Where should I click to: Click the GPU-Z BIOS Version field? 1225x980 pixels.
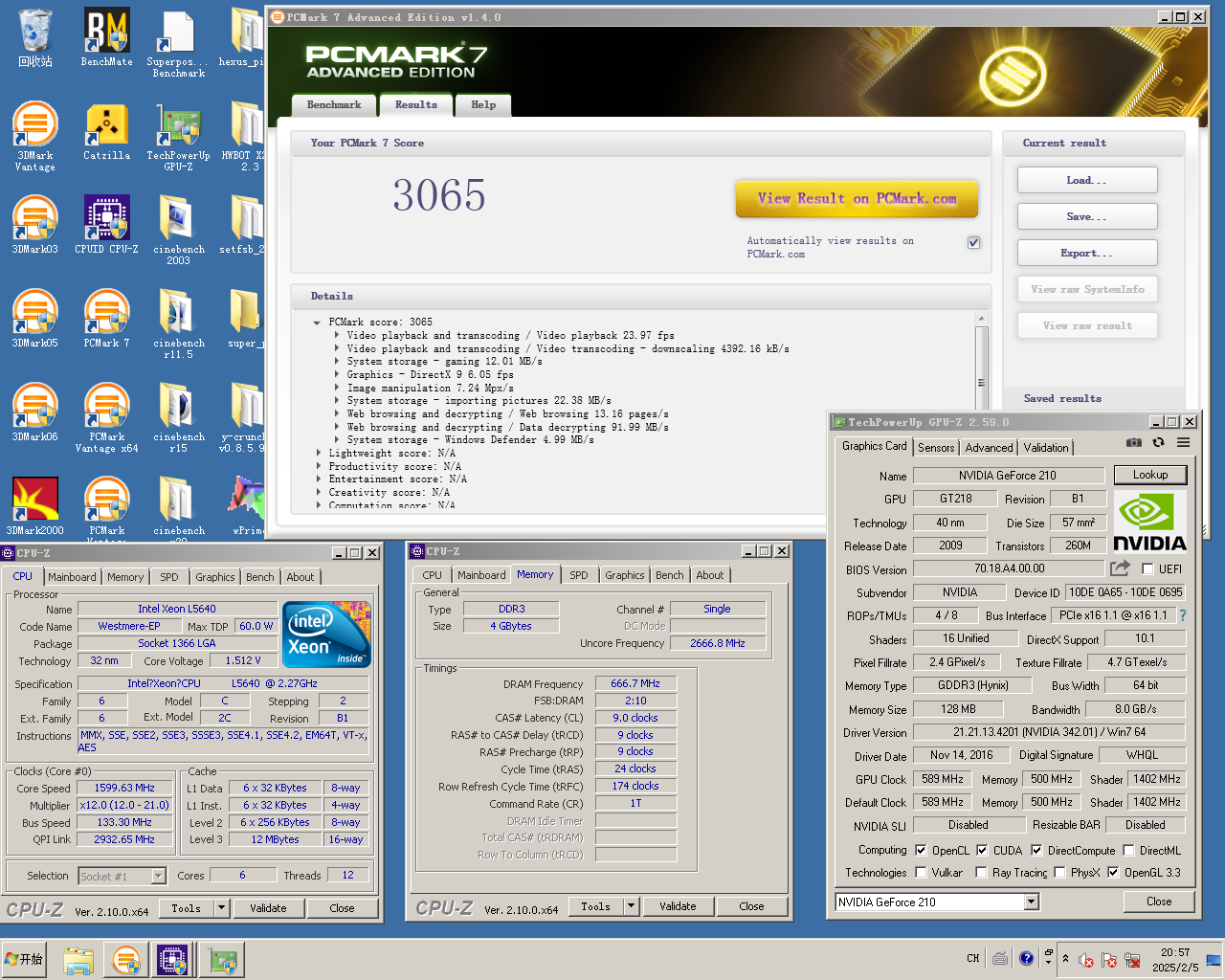click(x=1010, y=568)
